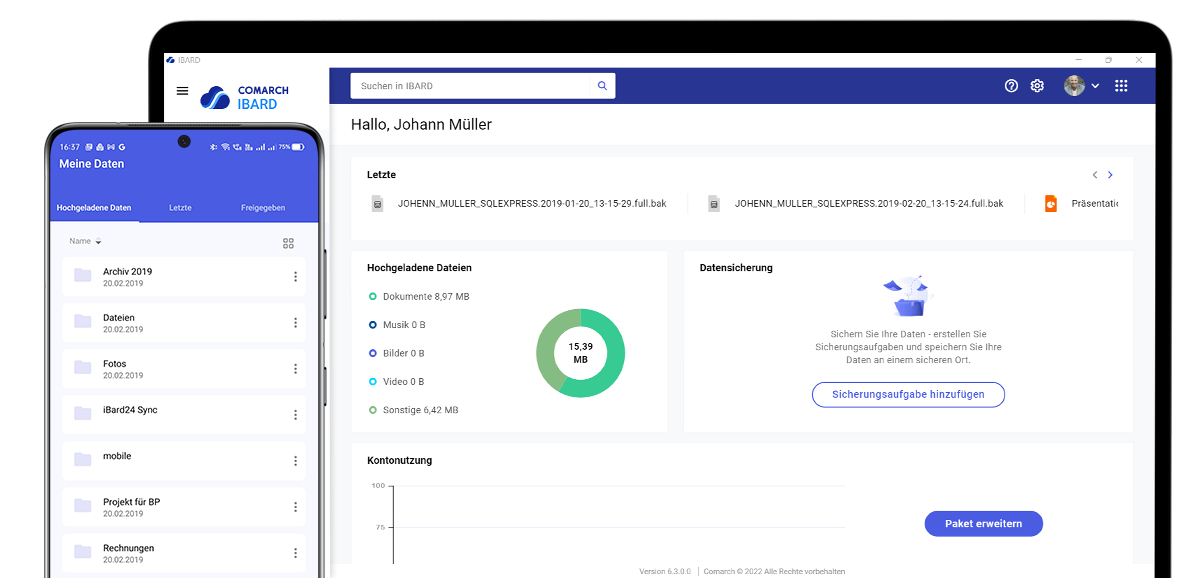Open JOHENN_MULLER_SQLEXPRESS.2019-01-20 file name
The width and height of the screenshot is (1182, 578).
point(532,203)
